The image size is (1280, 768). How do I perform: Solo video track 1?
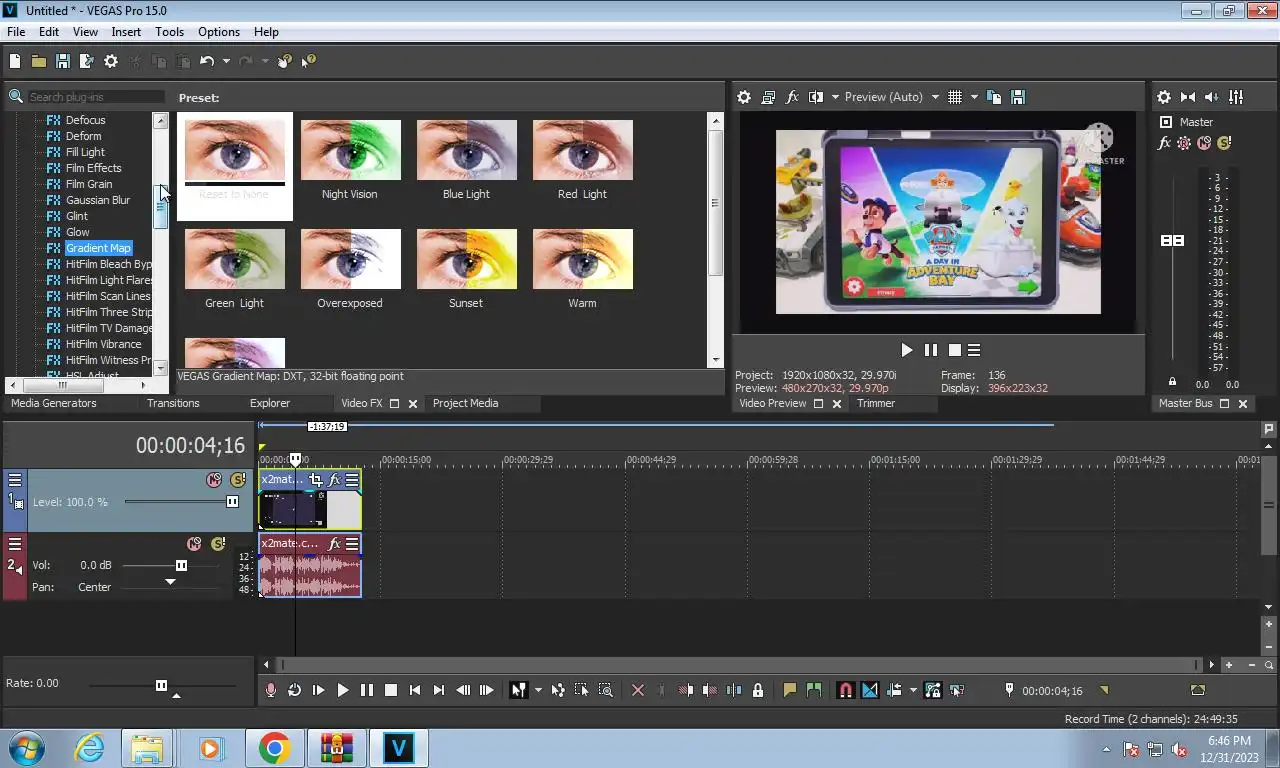[238, 480]
